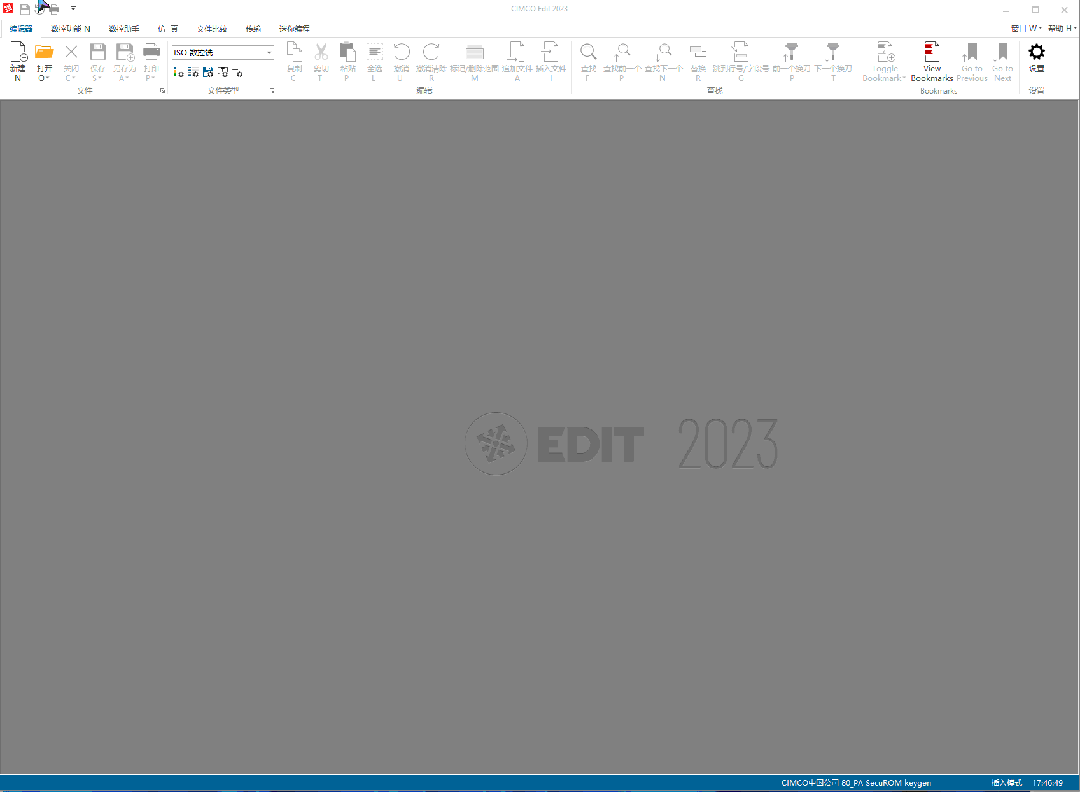The image size is (1080, 792).
Task: Click the Find Next icon
Action: 663,52
